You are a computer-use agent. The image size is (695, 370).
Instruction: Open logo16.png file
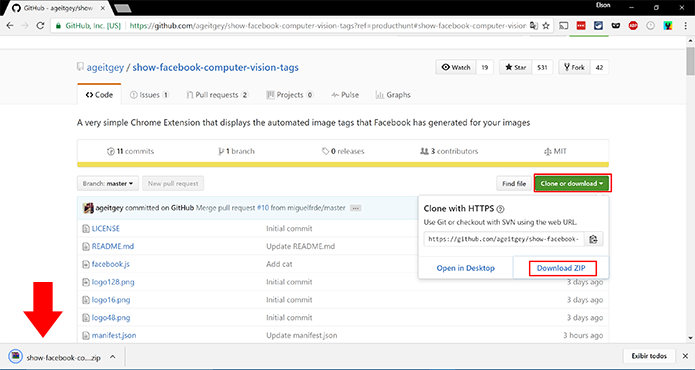111,300
